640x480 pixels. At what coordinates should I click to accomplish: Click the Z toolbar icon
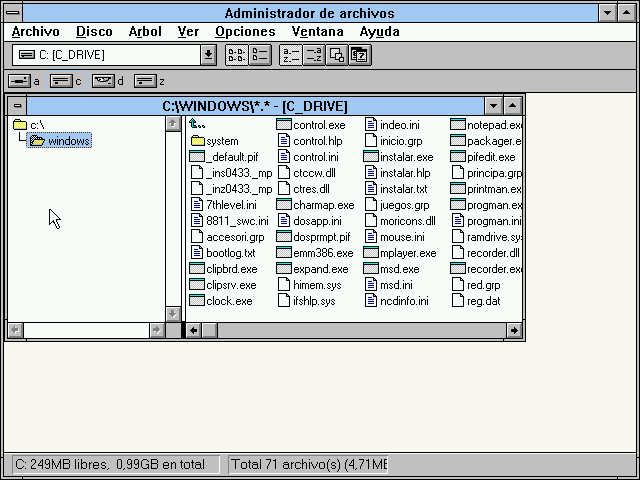pos(360,55)
